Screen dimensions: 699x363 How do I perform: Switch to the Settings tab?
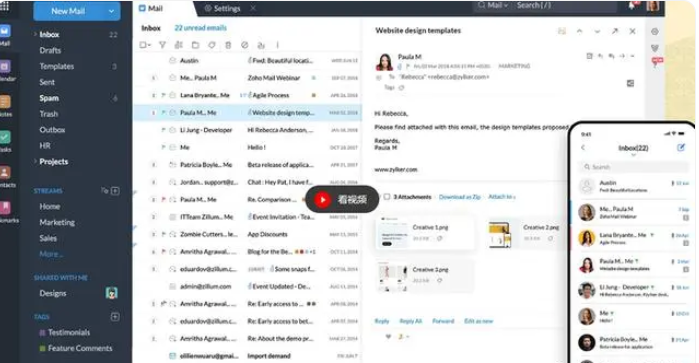point(223,8)
